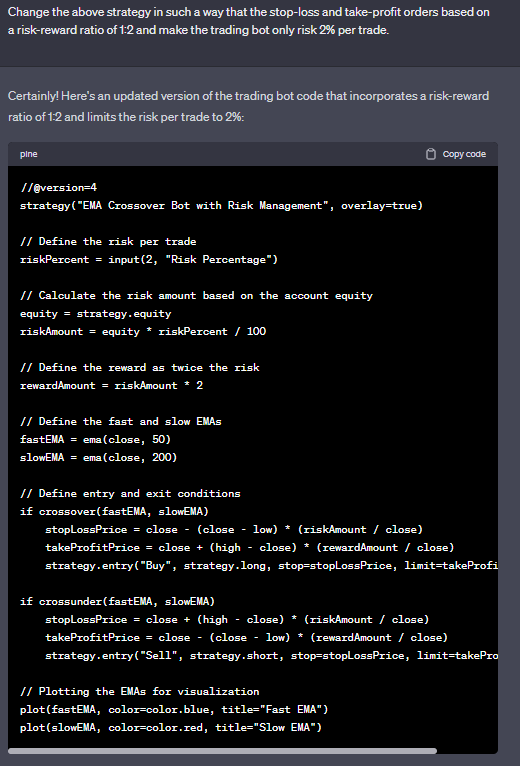This screenshot has height=766, width=520.
Task: Click the empty scrollbar track right of thumb
Action: (467, 751)
